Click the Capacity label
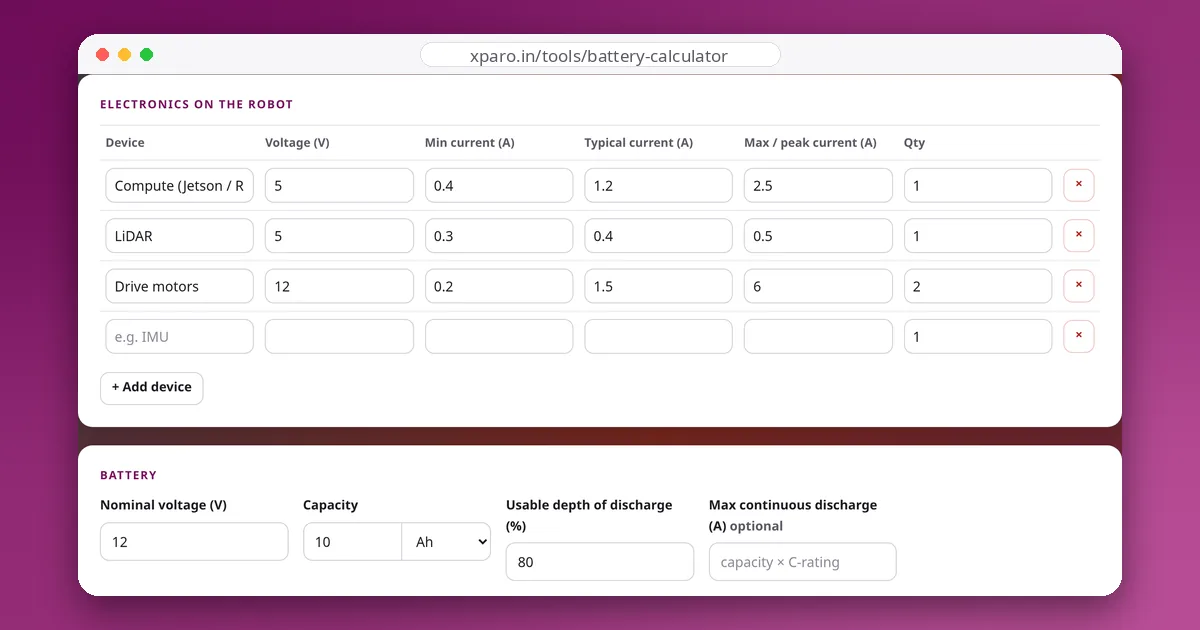Screen dimensions: 1200x630 330,505
